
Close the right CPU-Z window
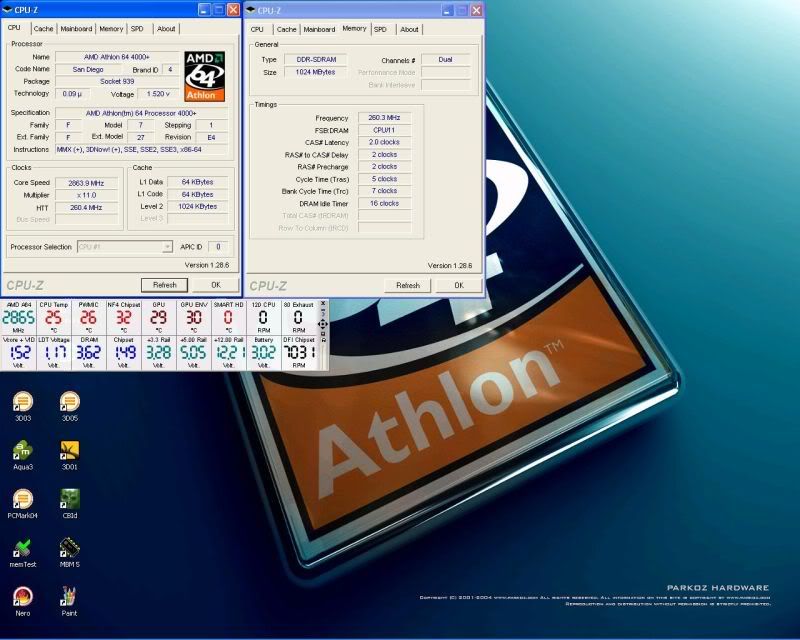pos(477,10)
